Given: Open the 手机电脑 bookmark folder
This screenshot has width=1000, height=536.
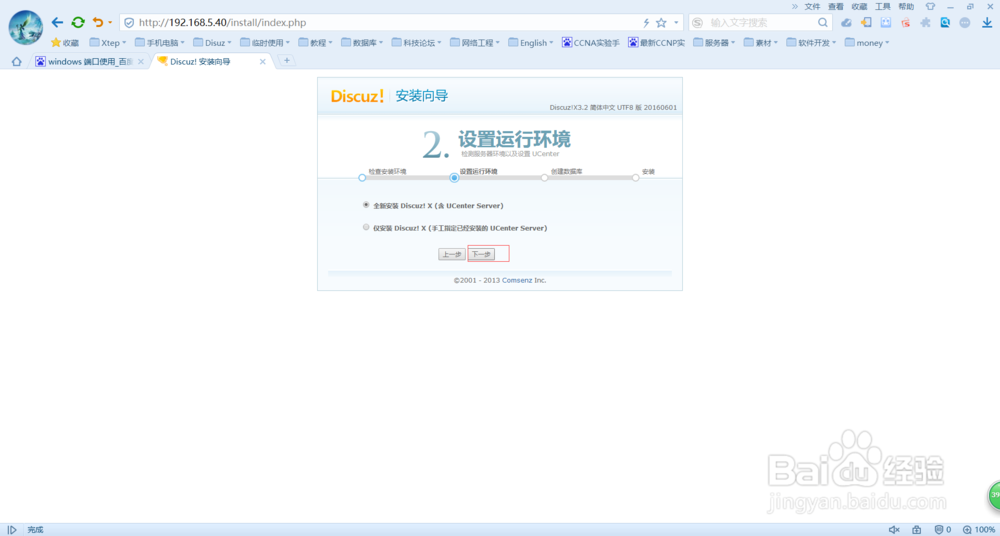Looking at the screenshot, I should tap(160, 43).
